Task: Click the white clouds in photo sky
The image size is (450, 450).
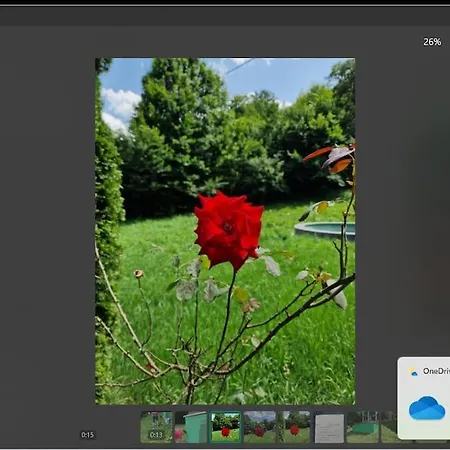Action: 119,108
